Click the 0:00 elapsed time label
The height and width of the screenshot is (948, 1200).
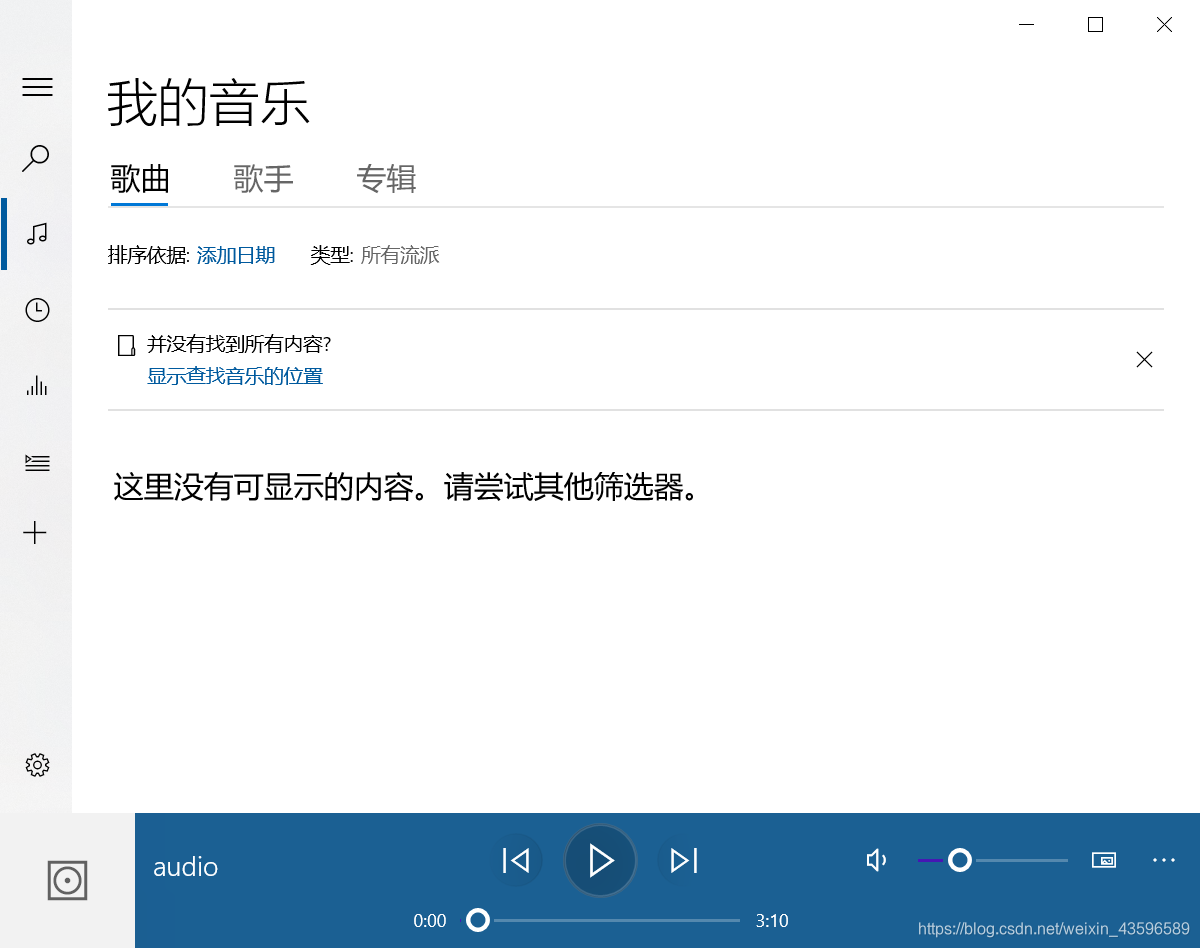pos(430,921)
